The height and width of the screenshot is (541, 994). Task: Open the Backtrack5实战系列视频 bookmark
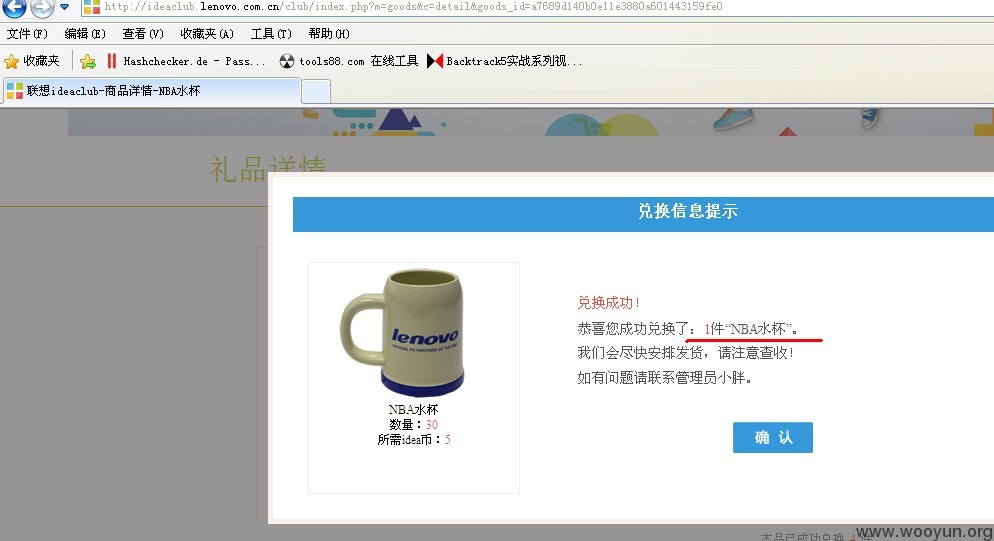[x=505, y=61]
